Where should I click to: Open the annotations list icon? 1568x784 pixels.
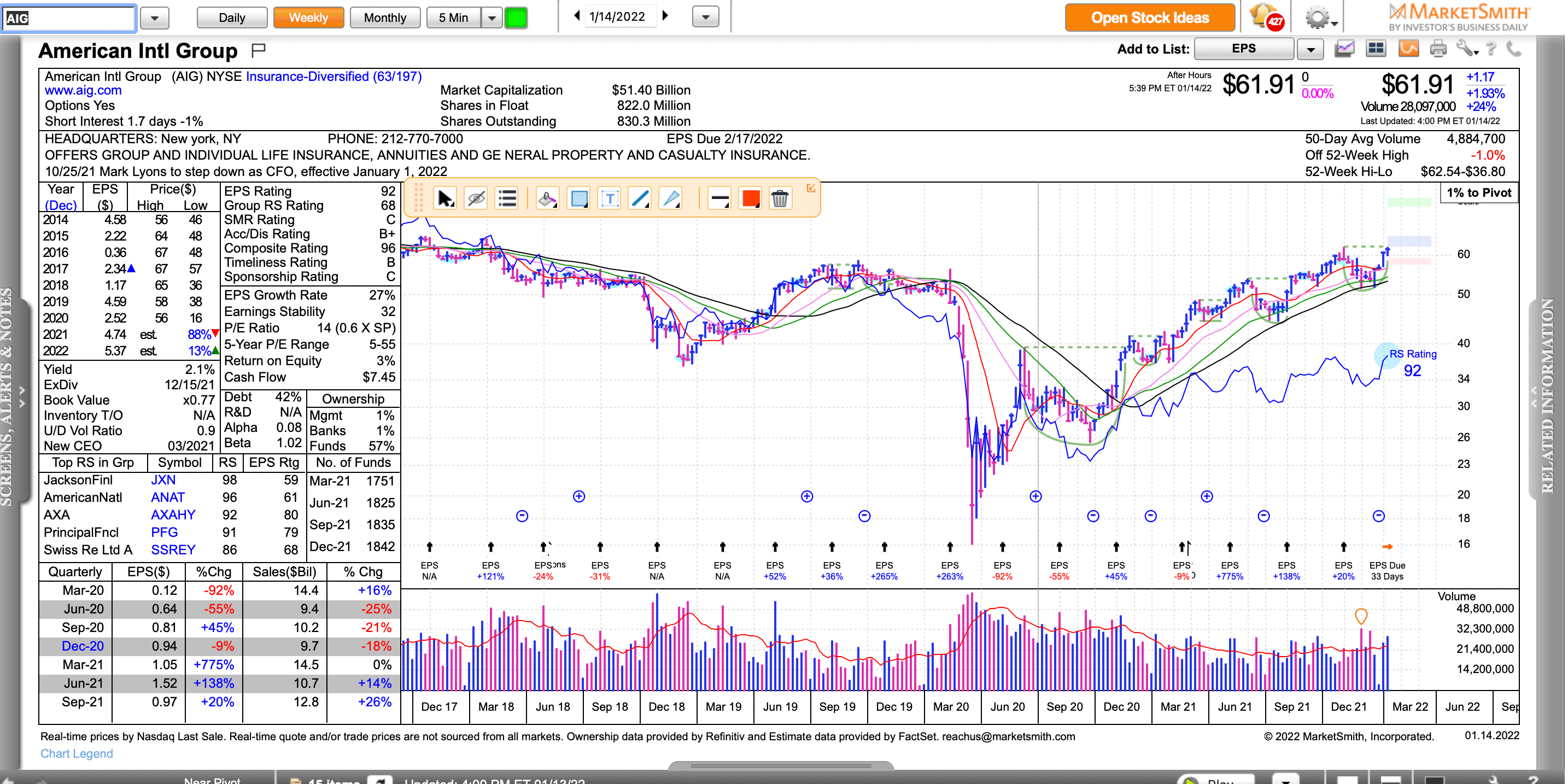[506, 198]
